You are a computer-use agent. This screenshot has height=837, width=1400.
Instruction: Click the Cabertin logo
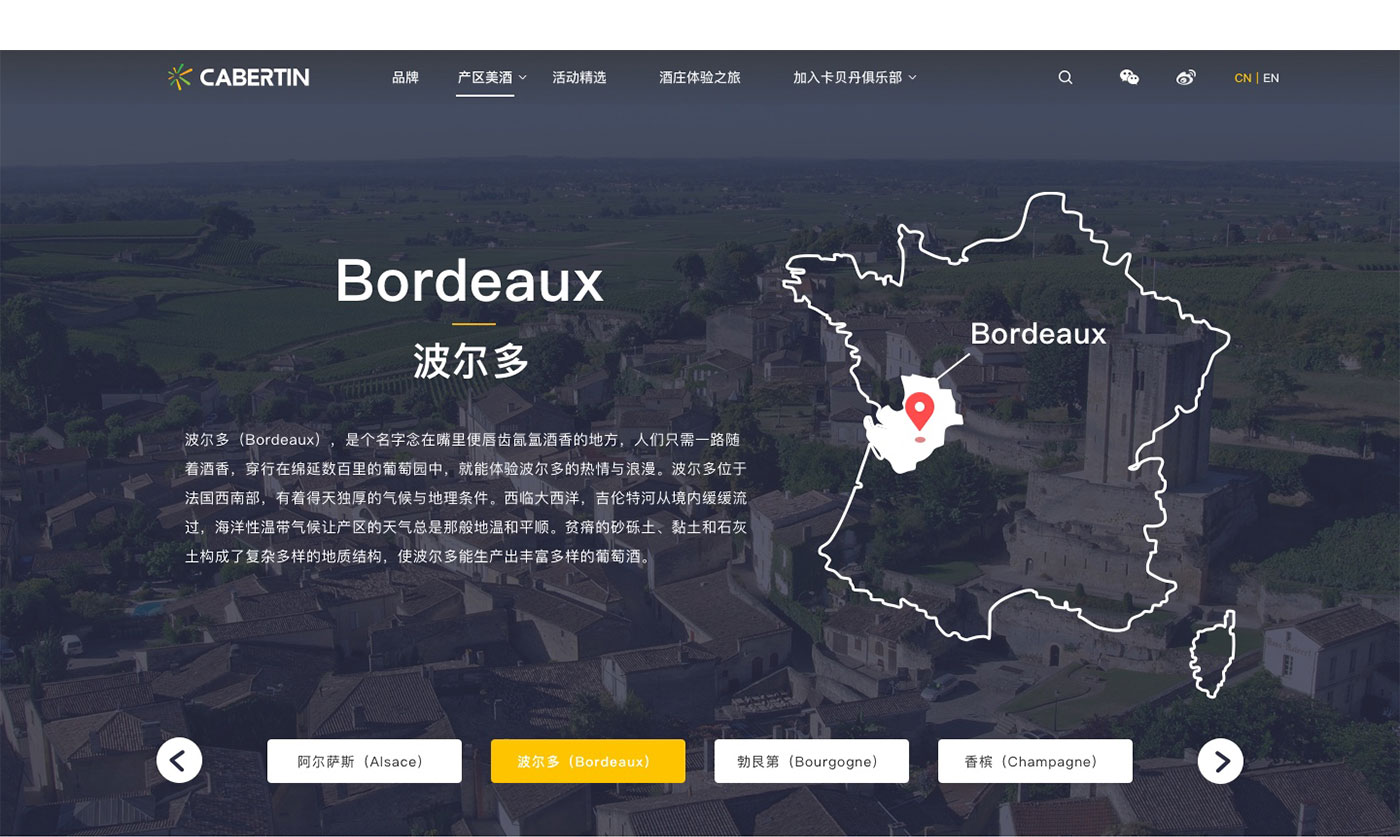pyautogui.click(x=238, y=77)
